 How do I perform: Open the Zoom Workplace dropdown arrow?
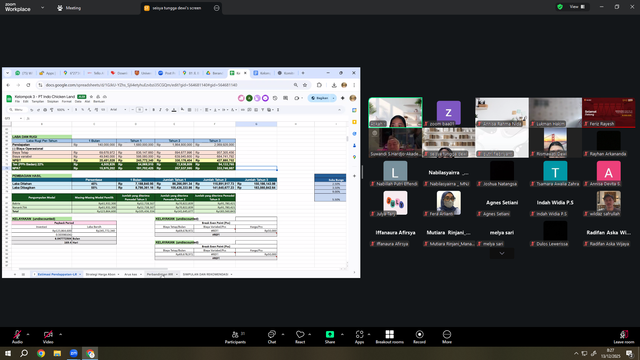(x=42, y=7)
